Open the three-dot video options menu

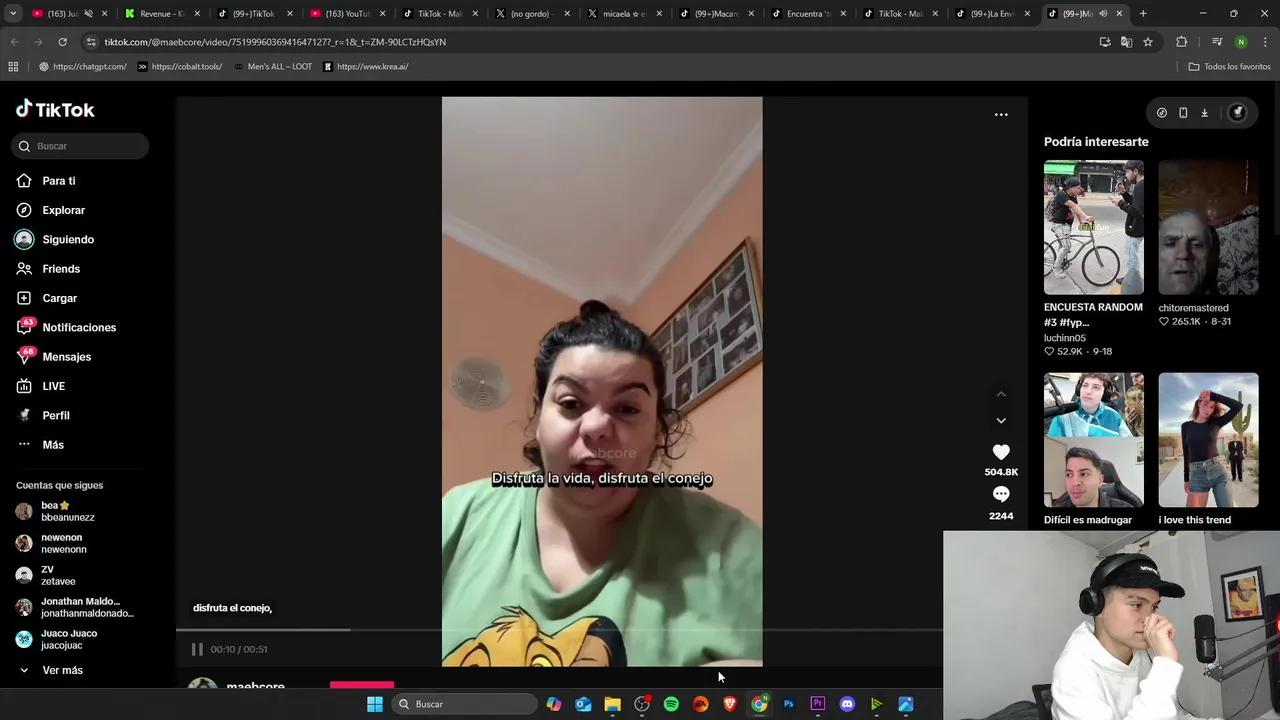[1001, 115]
